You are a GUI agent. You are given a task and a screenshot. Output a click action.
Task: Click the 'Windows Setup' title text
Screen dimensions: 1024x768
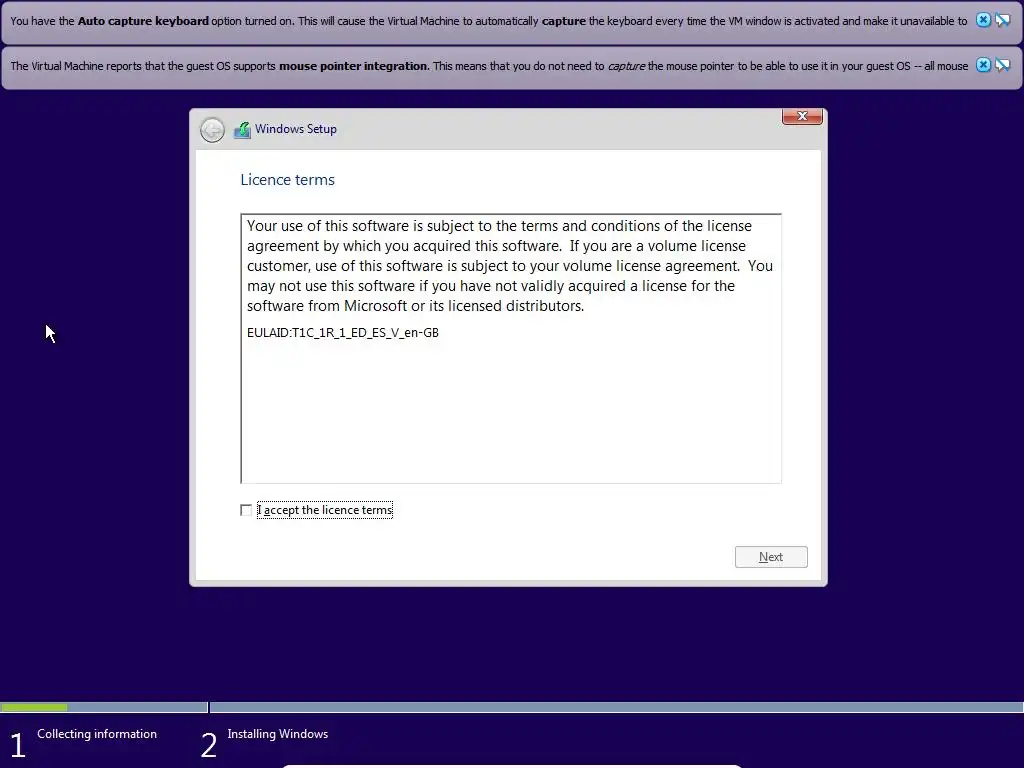[296, 129]
